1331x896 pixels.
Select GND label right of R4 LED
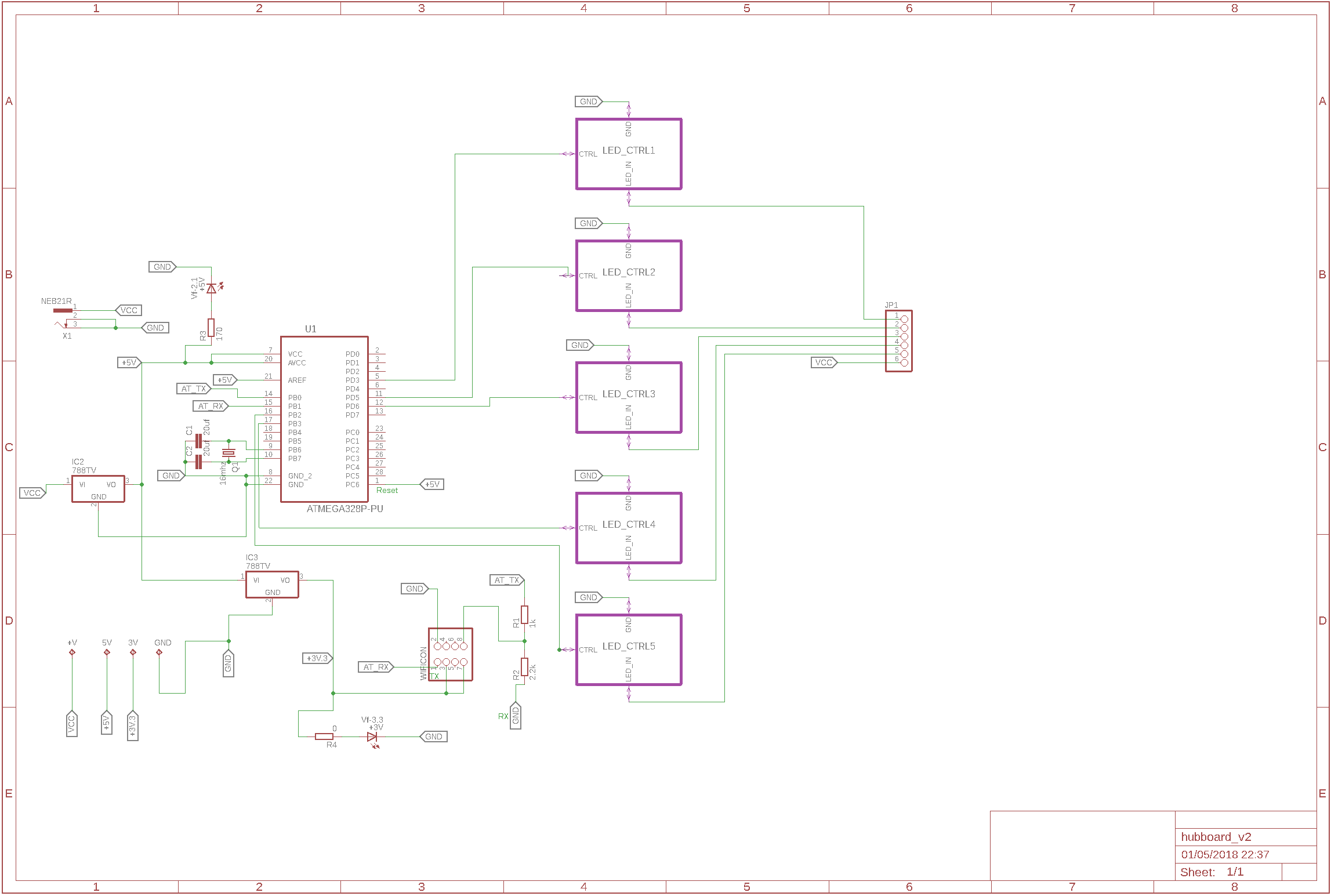[x=433, y=737]
